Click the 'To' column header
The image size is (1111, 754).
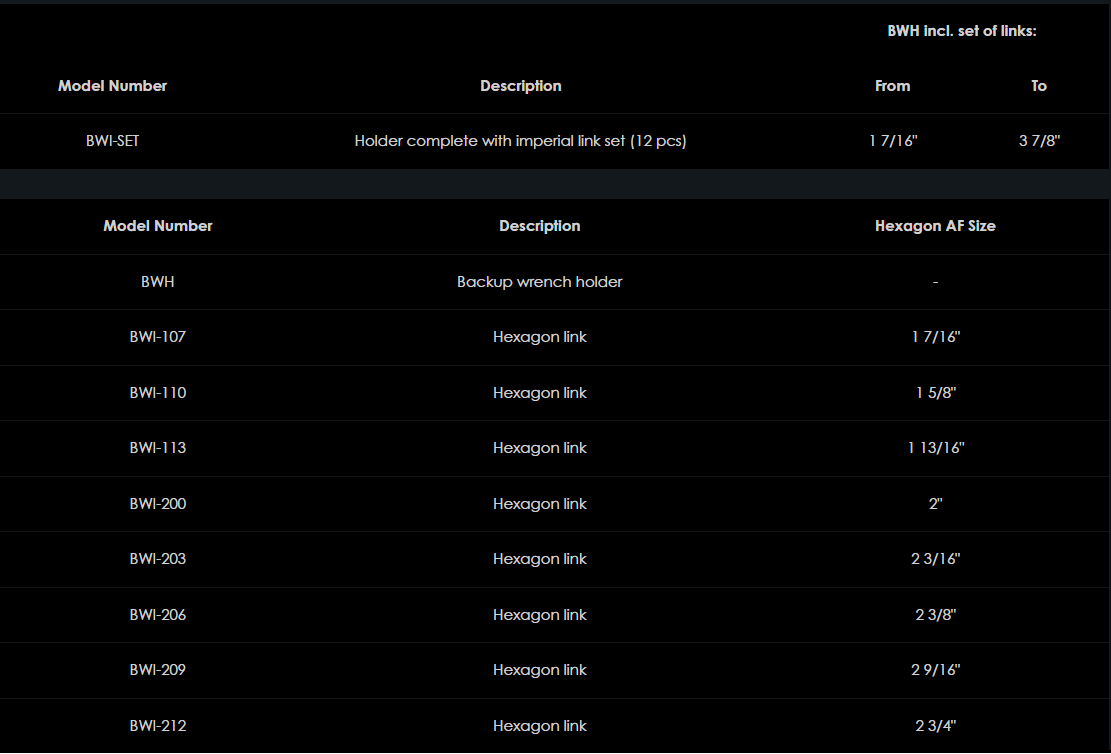(1039, 86)
